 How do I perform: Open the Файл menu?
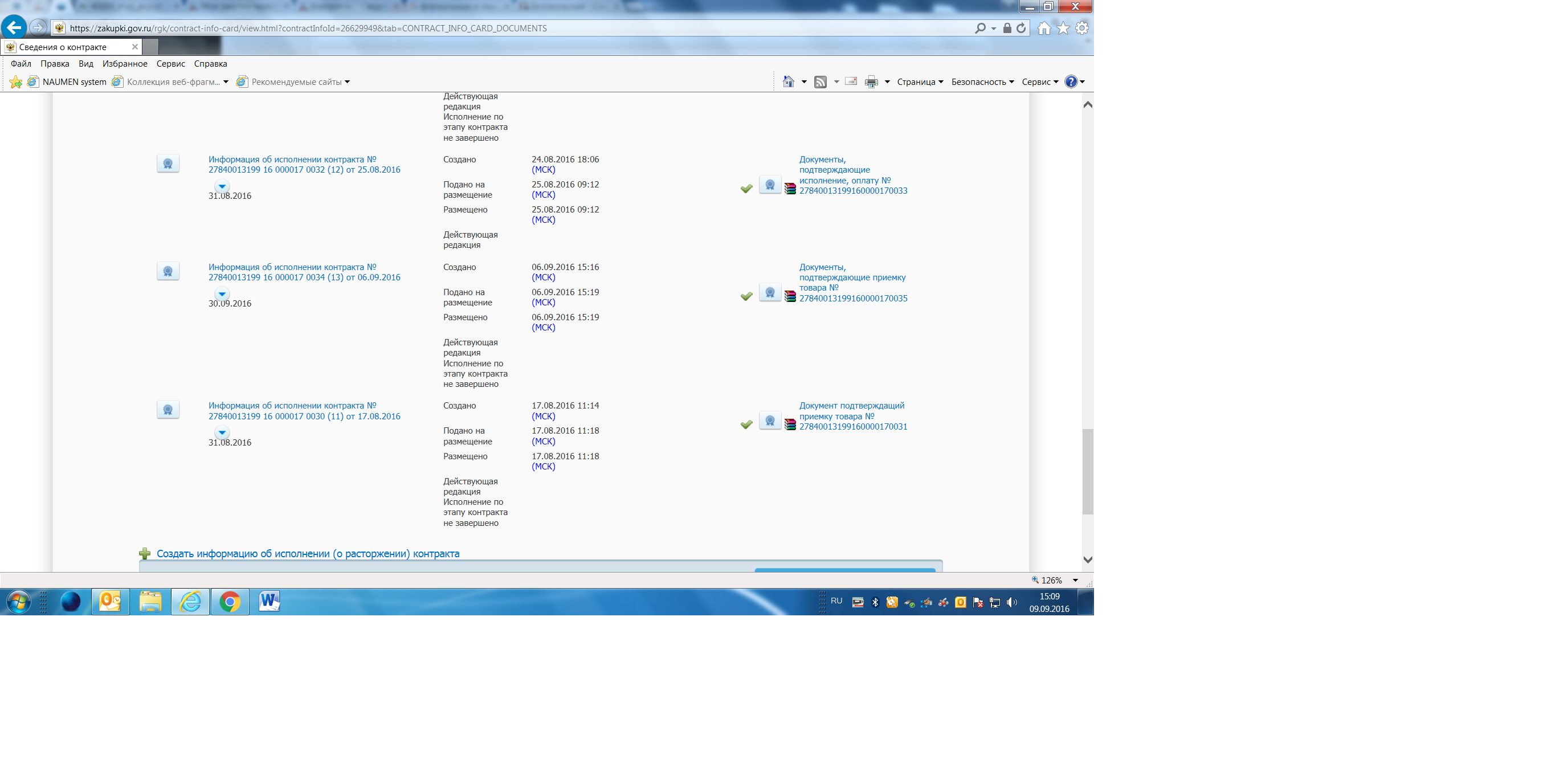coord(21,63)
